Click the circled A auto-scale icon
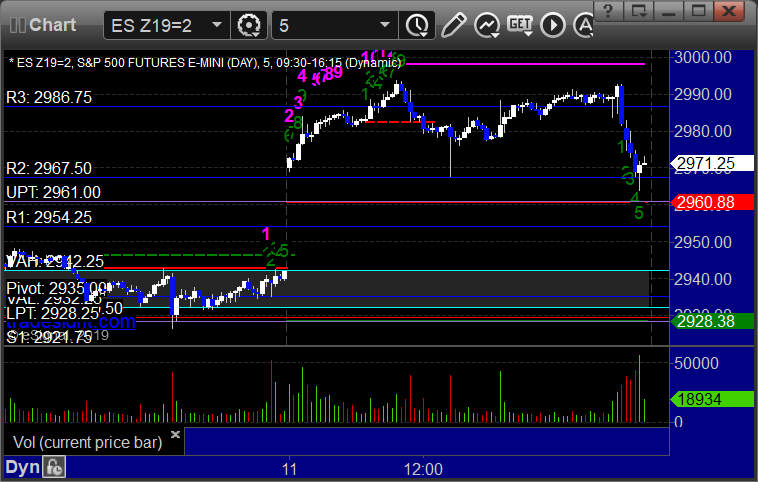This screenshot has width=758, height=482. 583,25
